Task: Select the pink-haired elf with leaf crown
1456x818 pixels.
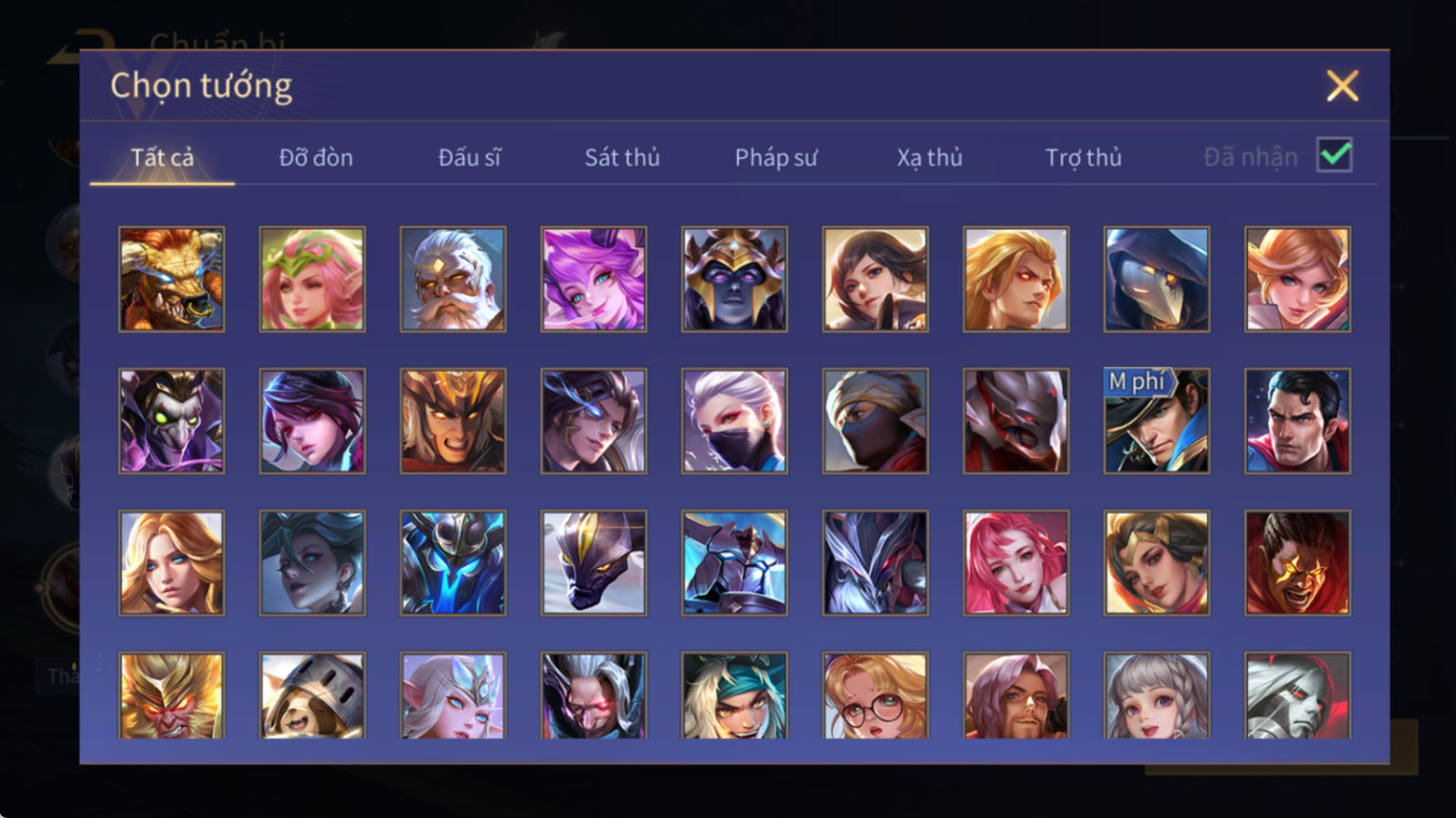Action: click(x=313, y=279)
